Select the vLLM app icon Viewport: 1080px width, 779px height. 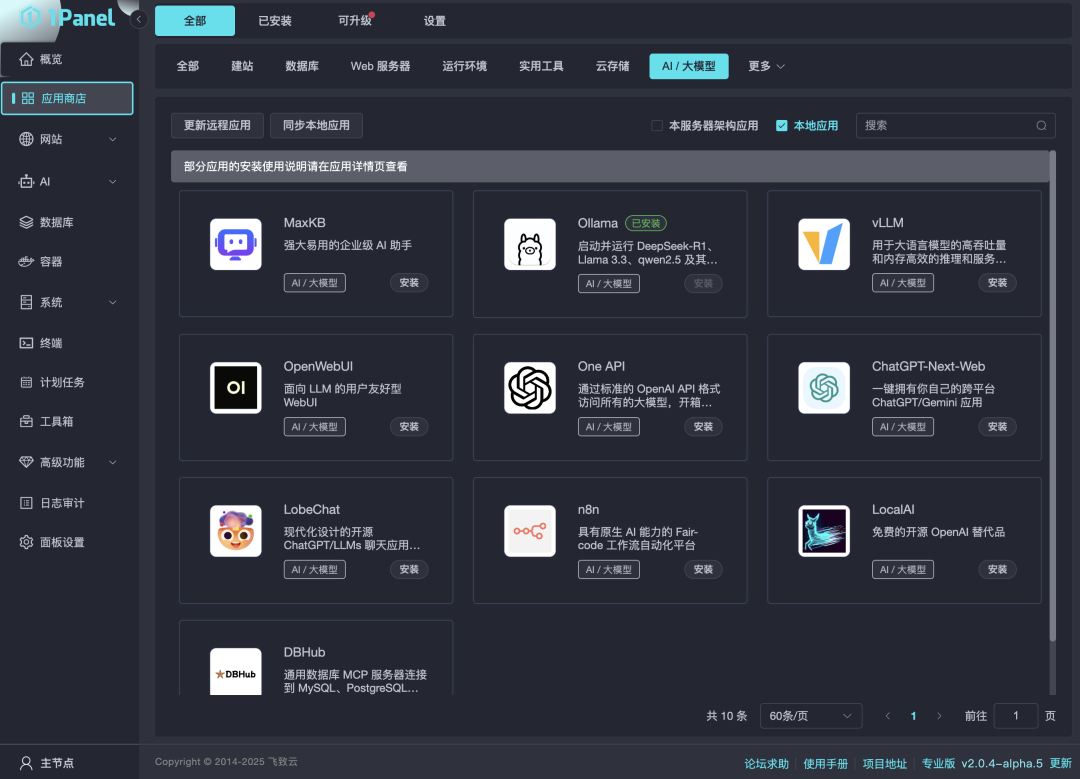pyautogui.click(x=823, y=243)
